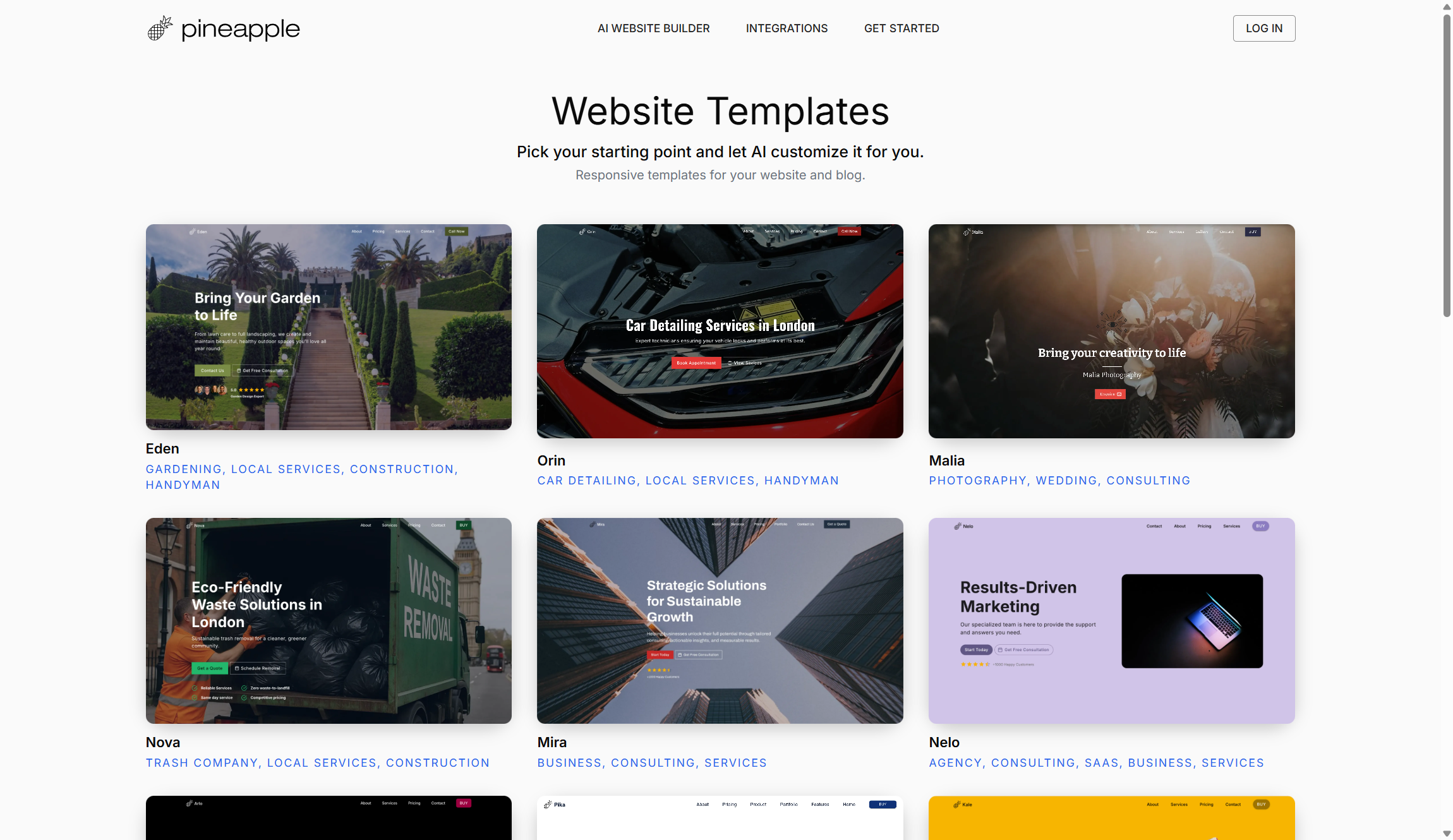Screen dimensions: 1453x840
Task: Click the Nova template's logo icon
Action: click(x=191, y=525)
